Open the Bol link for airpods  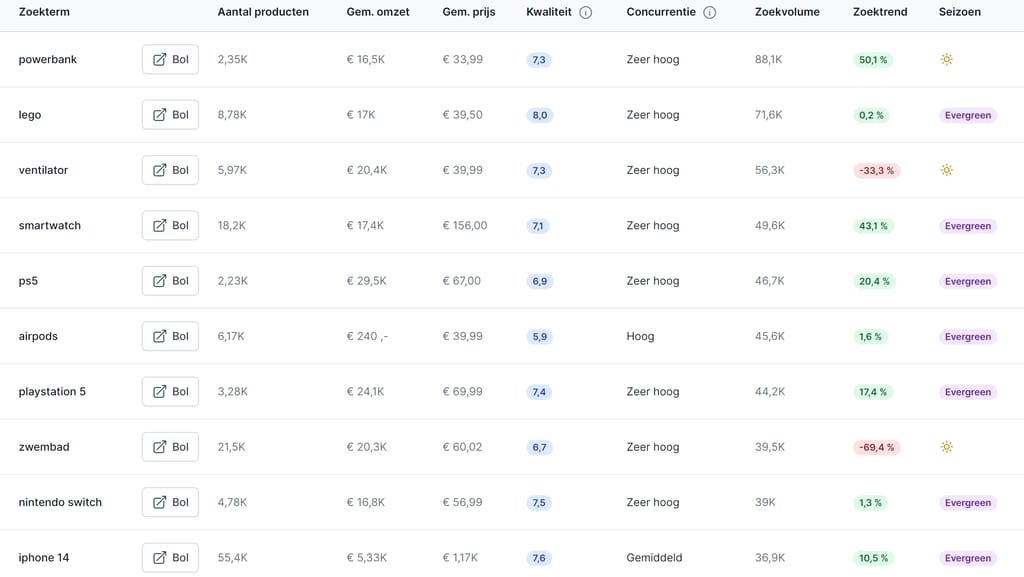(170, 337)
